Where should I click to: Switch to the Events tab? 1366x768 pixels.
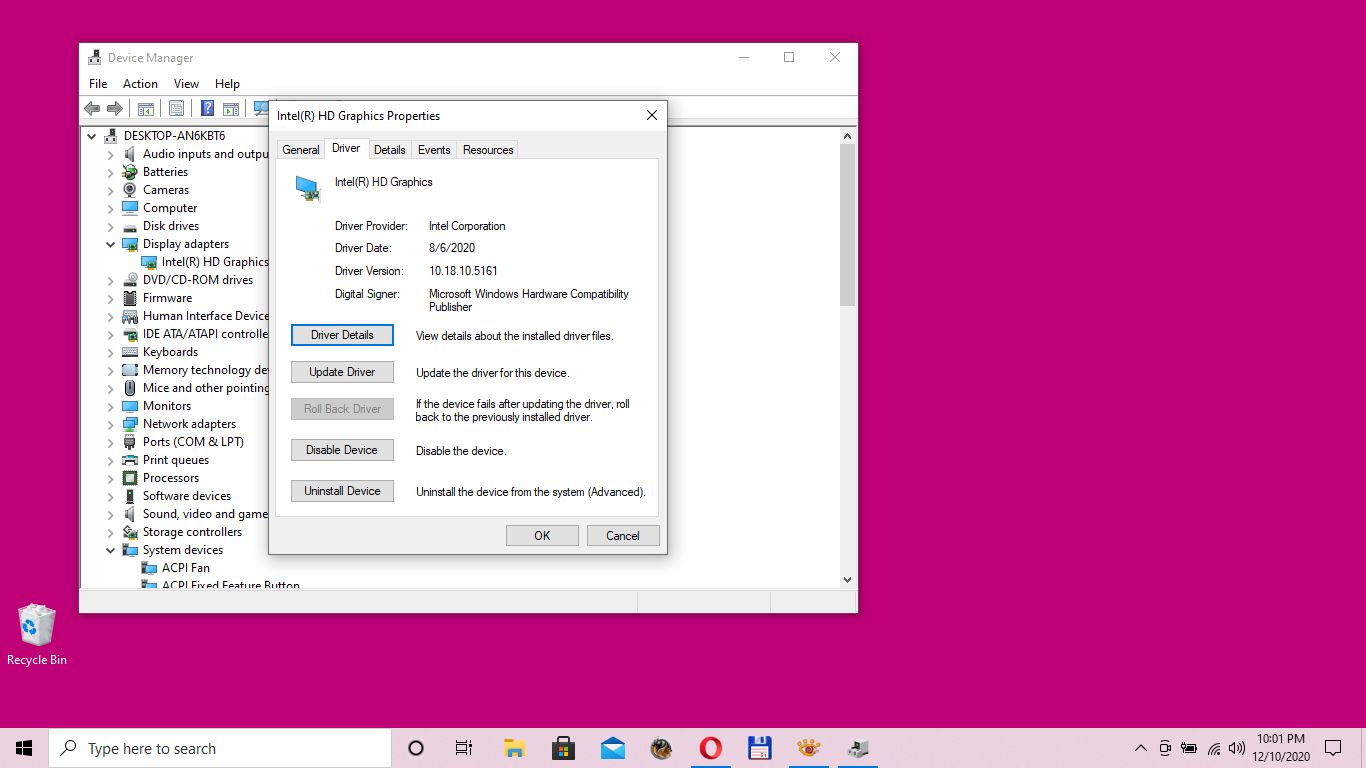(434, 150)
